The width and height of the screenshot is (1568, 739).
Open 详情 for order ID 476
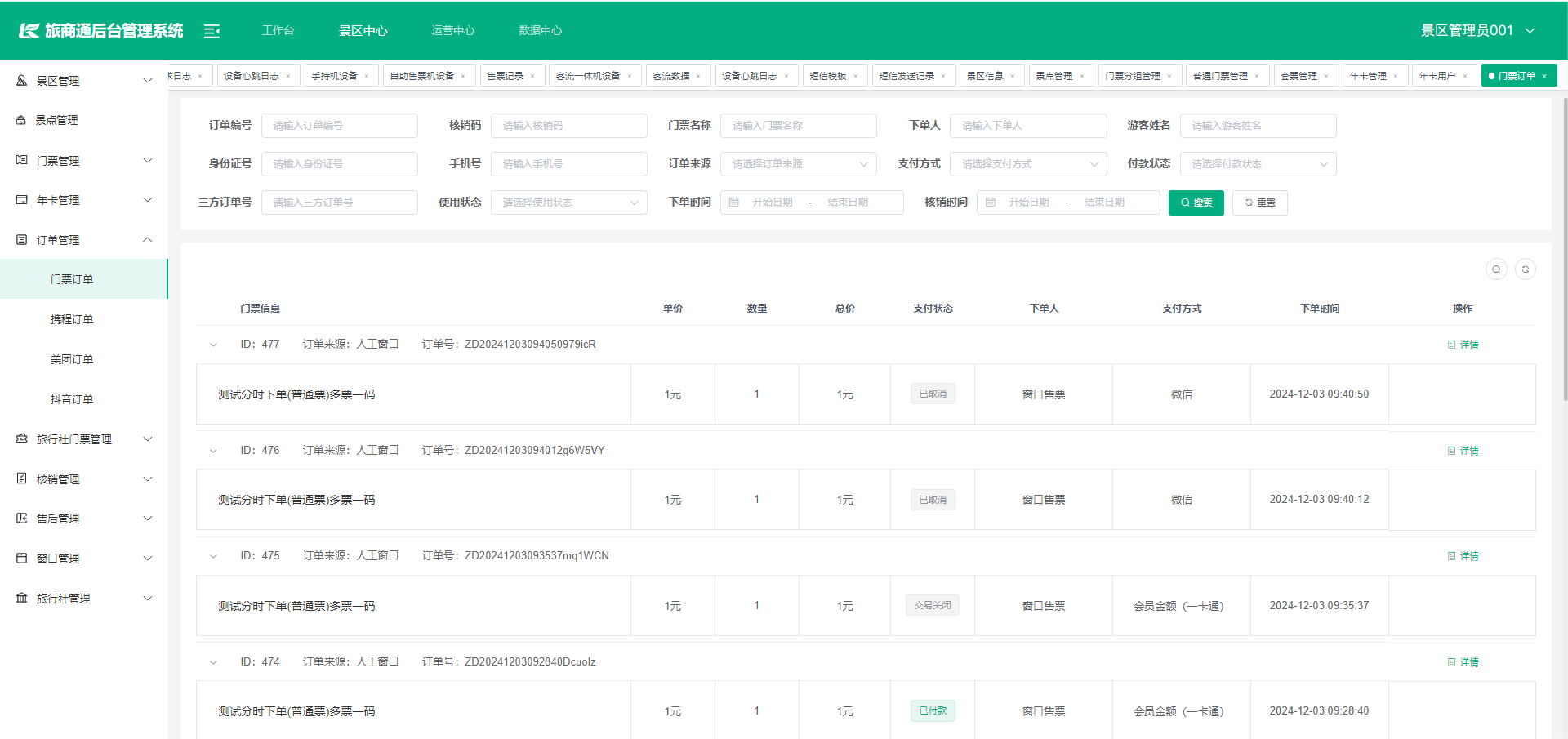click(1463, 451)
